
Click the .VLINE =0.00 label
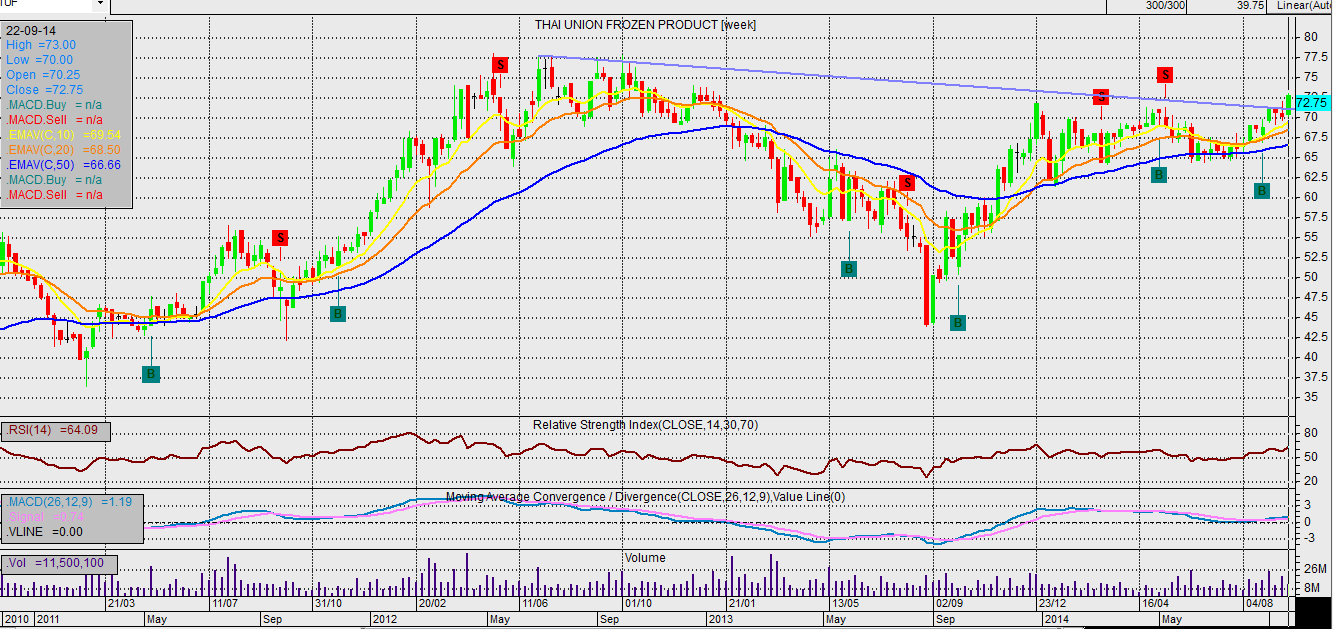click(x=44, y=532)
